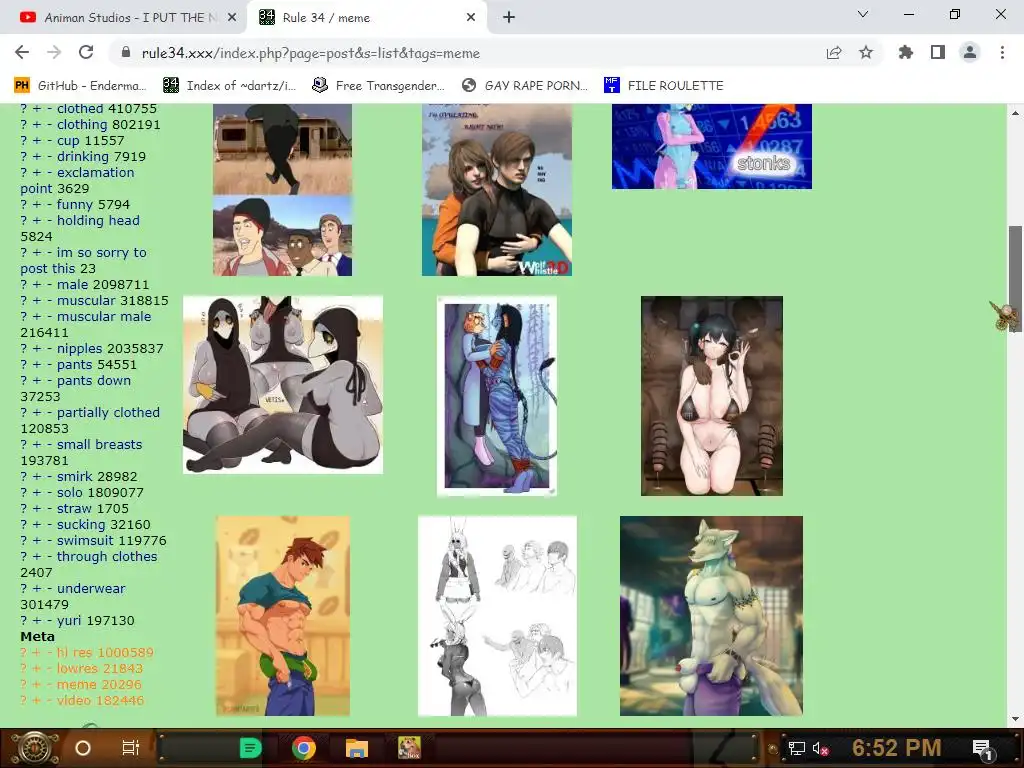The height and width of the screenshot is (768, 1024).
Task: Open the Chrome profile avatar
Action: point(970,52)
